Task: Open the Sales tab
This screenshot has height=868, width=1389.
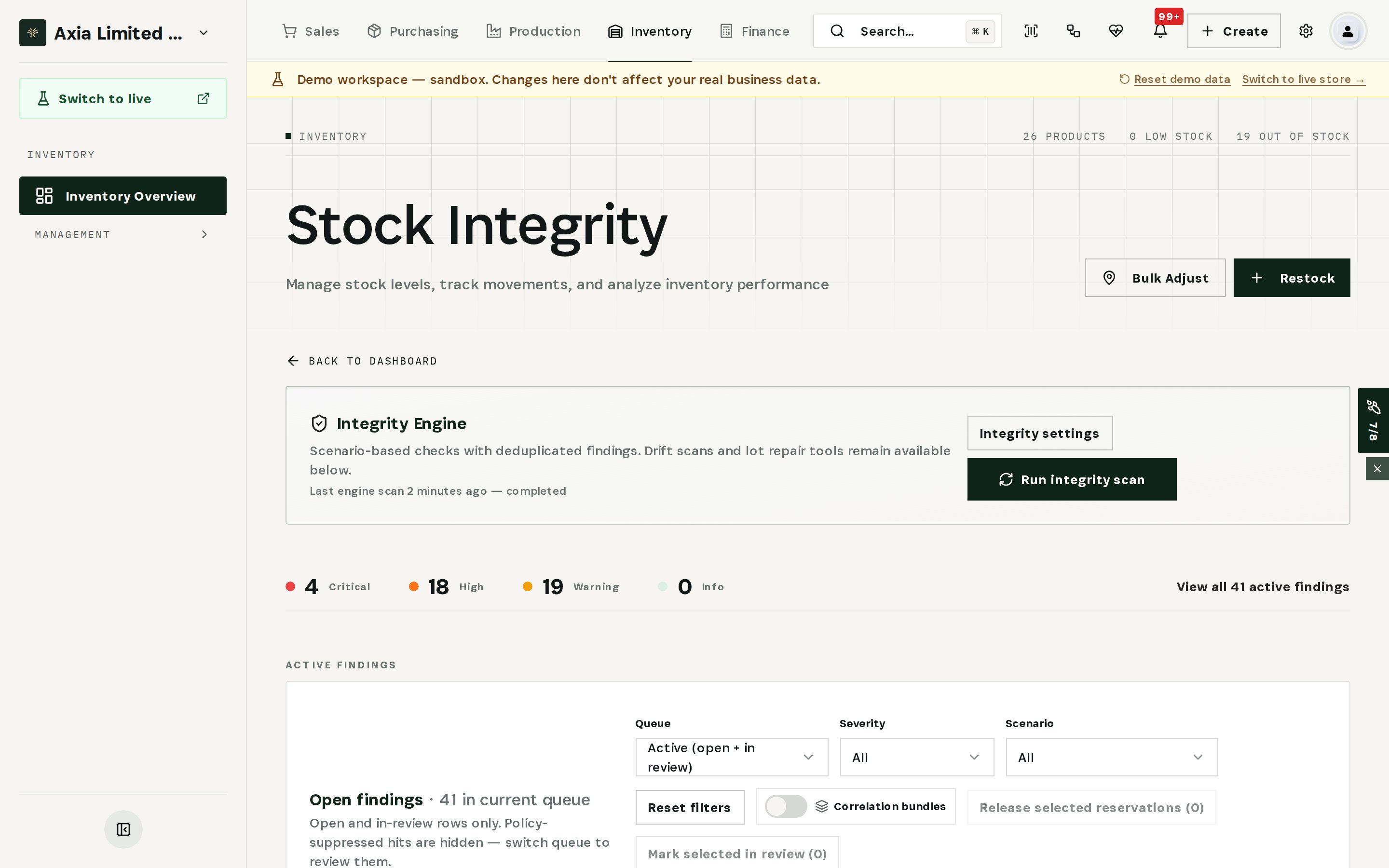Action: click(x=311, y=31)
